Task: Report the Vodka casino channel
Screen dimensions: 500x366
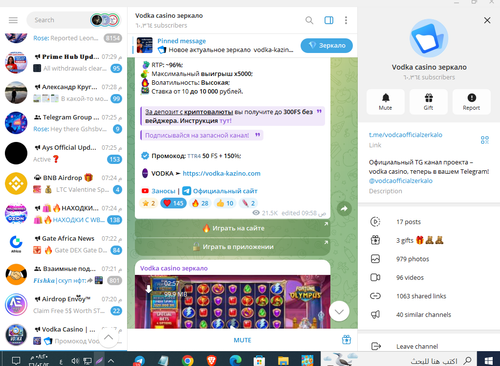Action: click(x=471, y=102)
